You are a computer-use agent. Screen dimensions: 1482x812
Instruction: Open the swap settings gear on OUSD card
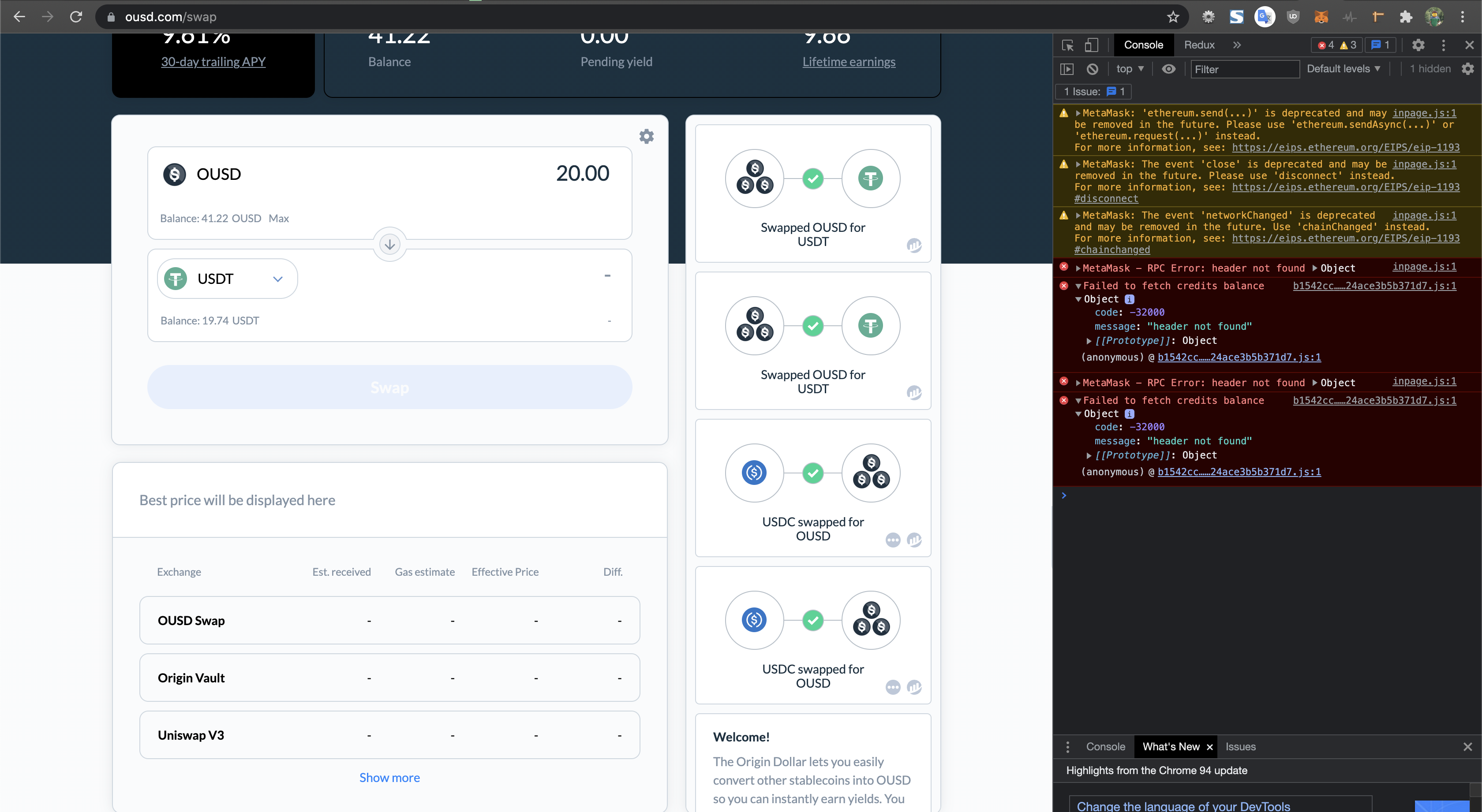(646, 136)
